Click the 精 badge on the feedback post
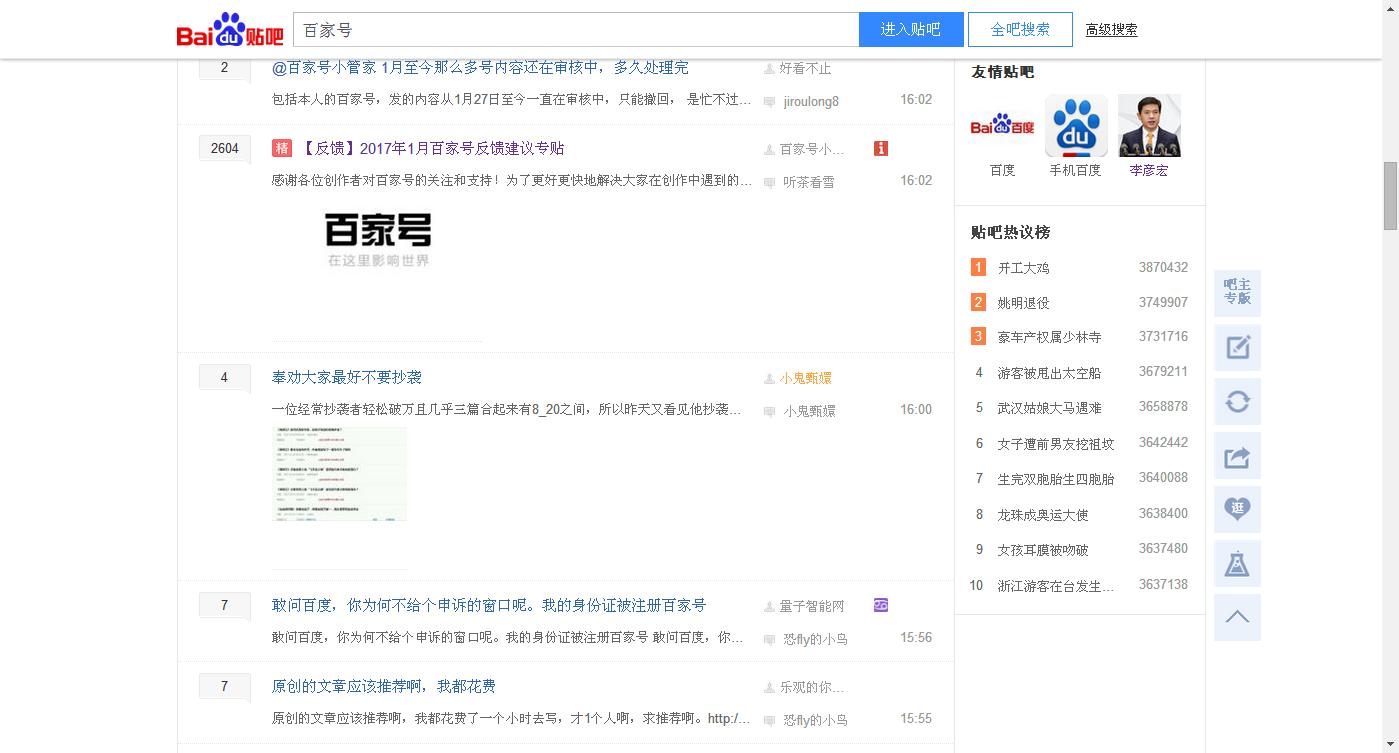 [282, 148]
